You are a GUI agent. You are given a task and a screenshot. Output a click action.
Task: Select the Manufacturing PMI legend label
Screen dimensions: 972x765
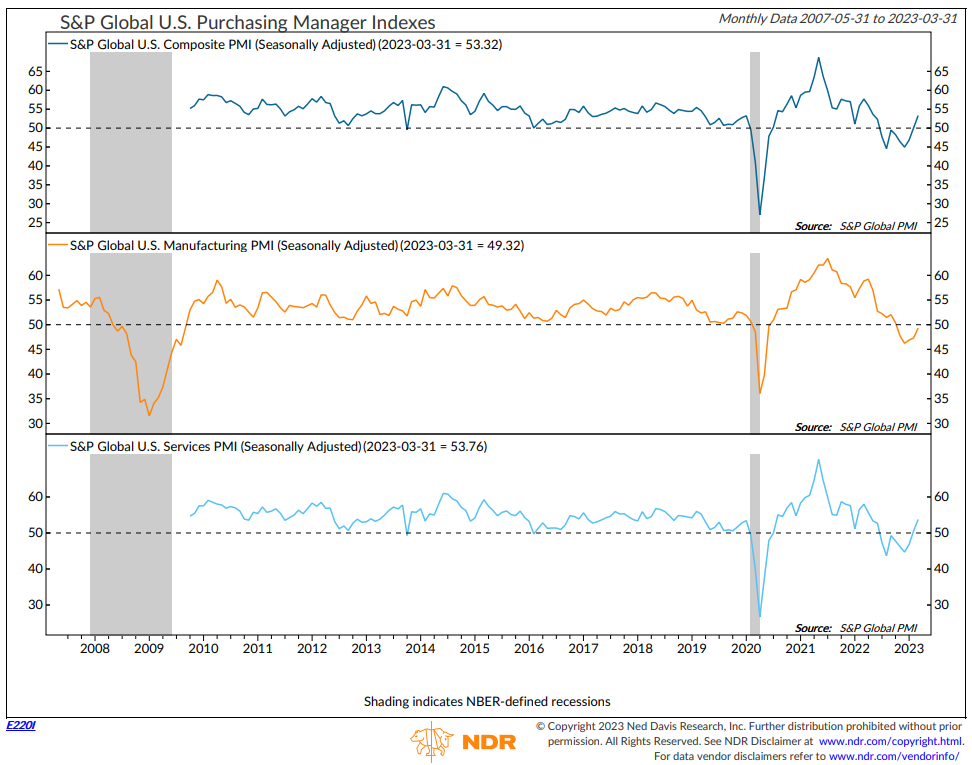click(297, 245)
